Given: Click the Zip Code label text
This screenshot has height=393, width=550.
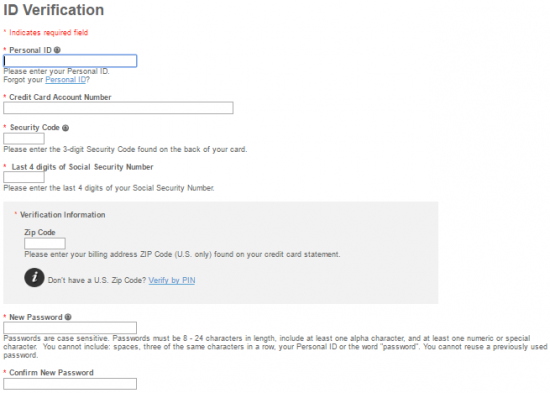Looking at the screenshot, I should pos(40,232).
